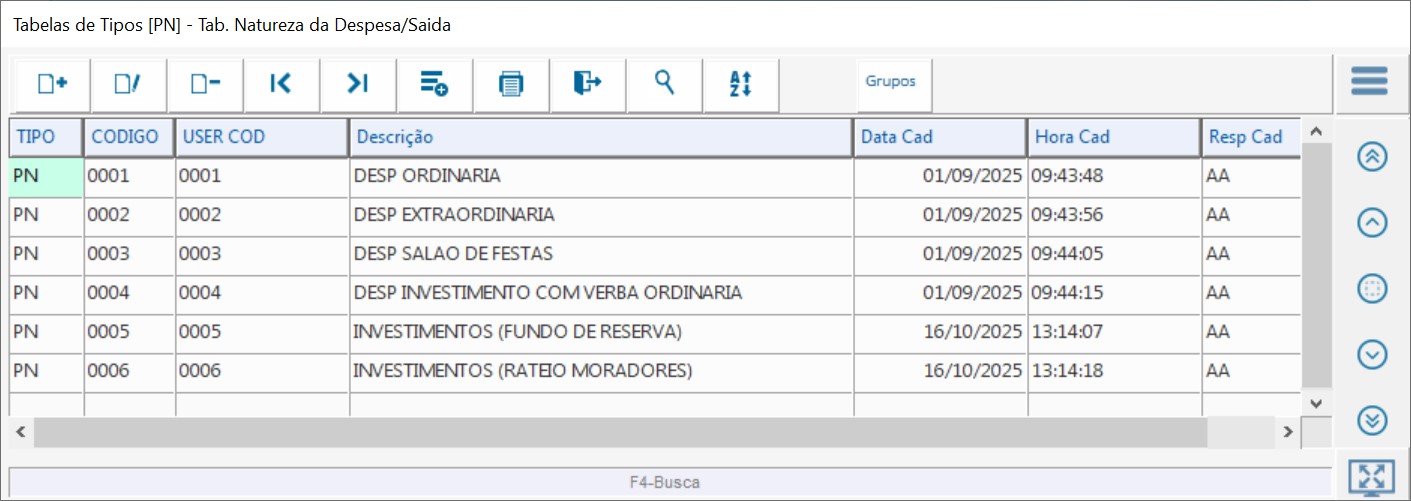Click single chevron down circle button
This screenshot has width=1411, height=501.
coord(1372,354)
